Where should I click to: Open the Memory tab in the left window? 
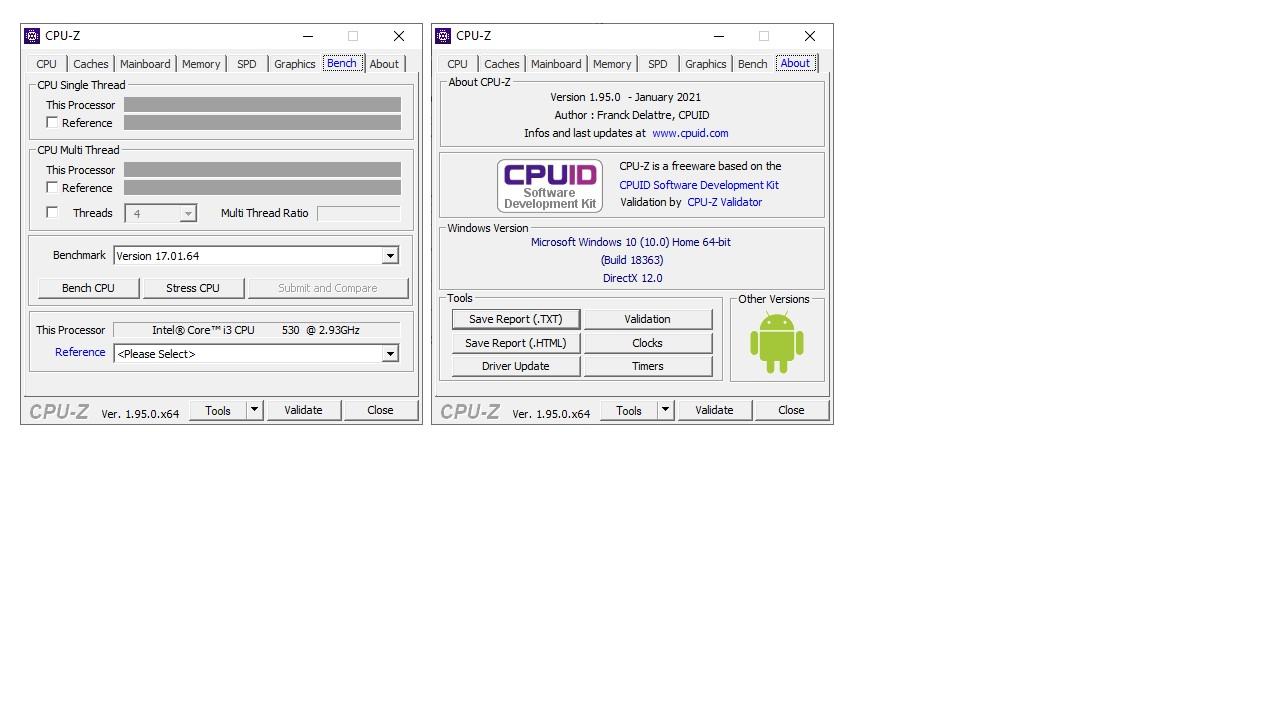201,64
